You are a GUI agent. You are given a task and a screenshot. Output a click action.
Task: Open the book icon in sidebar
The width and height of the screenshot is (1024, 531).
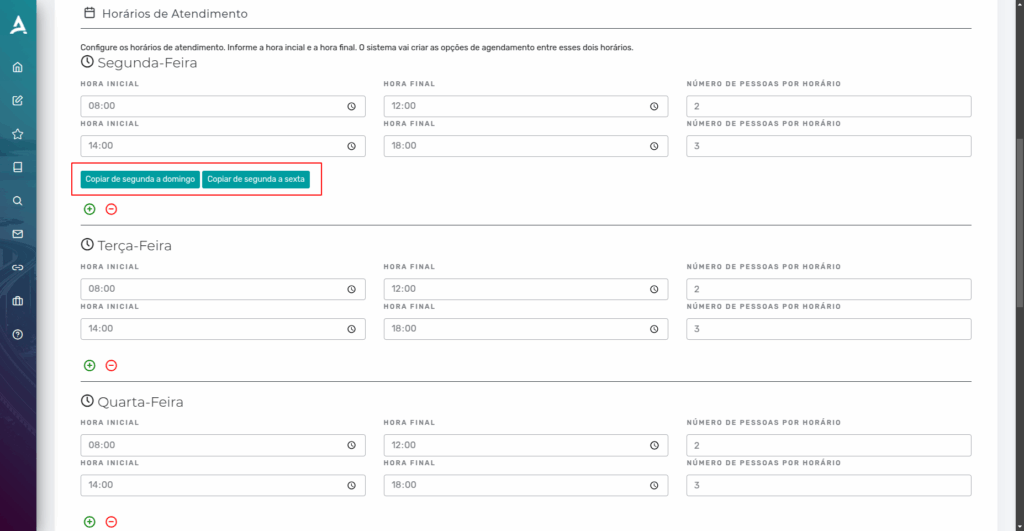click(18, 167)
